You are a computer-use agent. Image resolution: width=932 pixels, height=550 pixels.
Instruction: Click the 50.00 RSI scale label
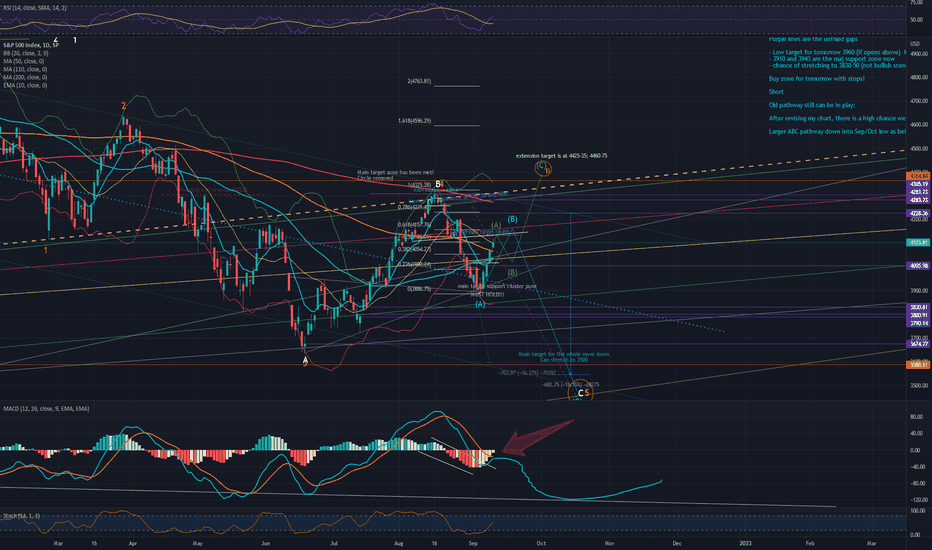916,20
